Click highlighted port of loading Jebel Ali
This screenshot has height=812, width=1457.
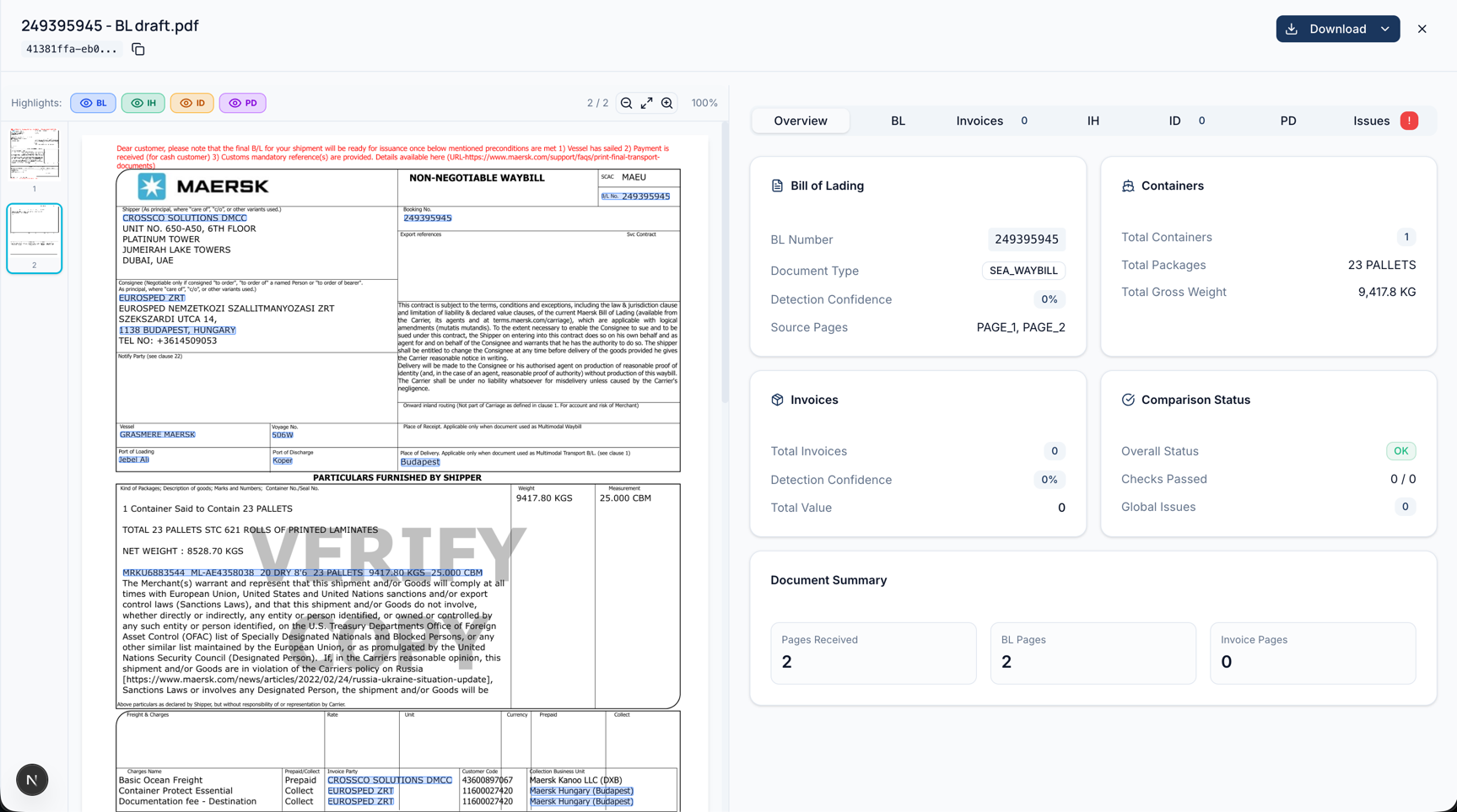(x=133, y=460)
